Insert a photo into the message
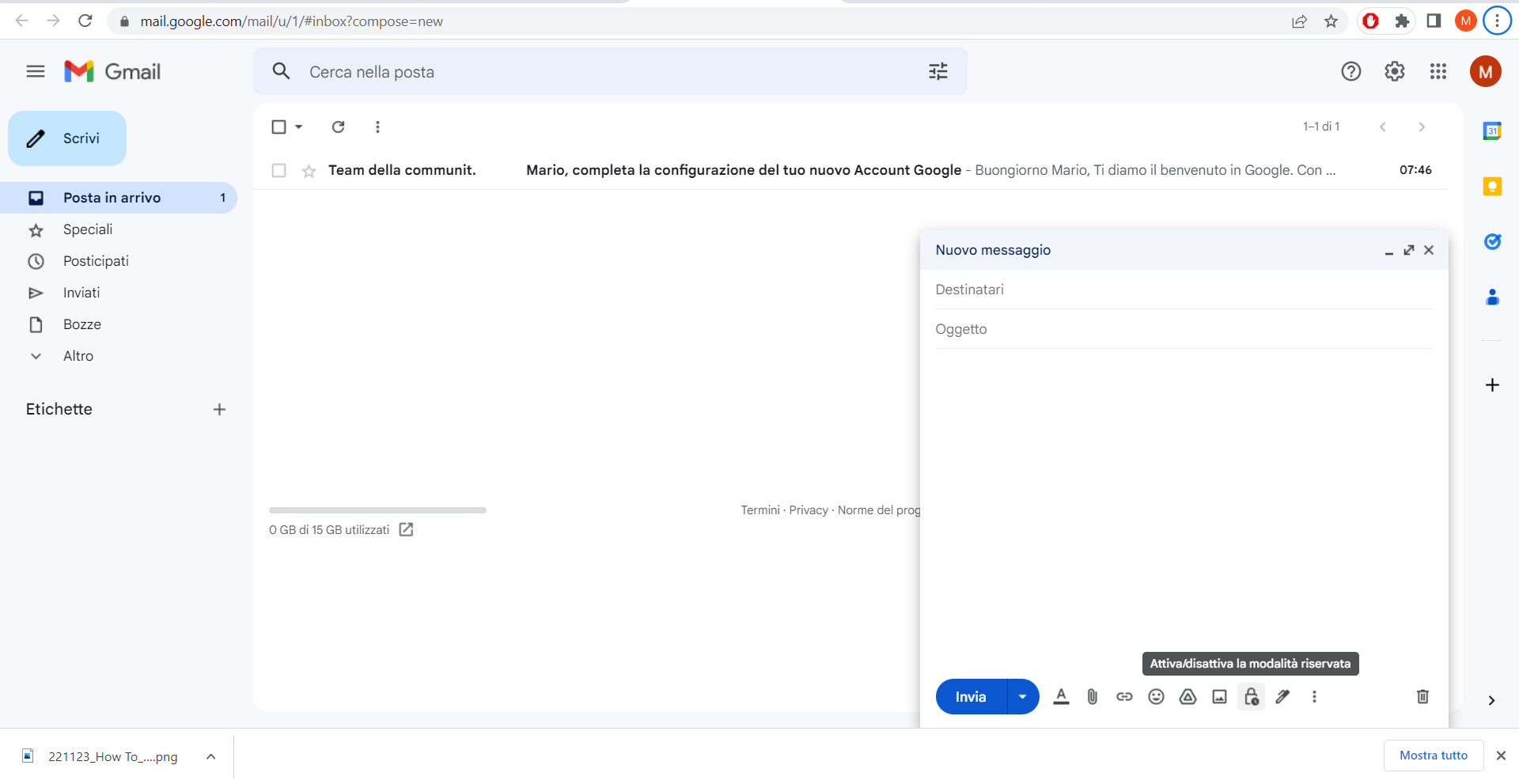 (1218, 697)
